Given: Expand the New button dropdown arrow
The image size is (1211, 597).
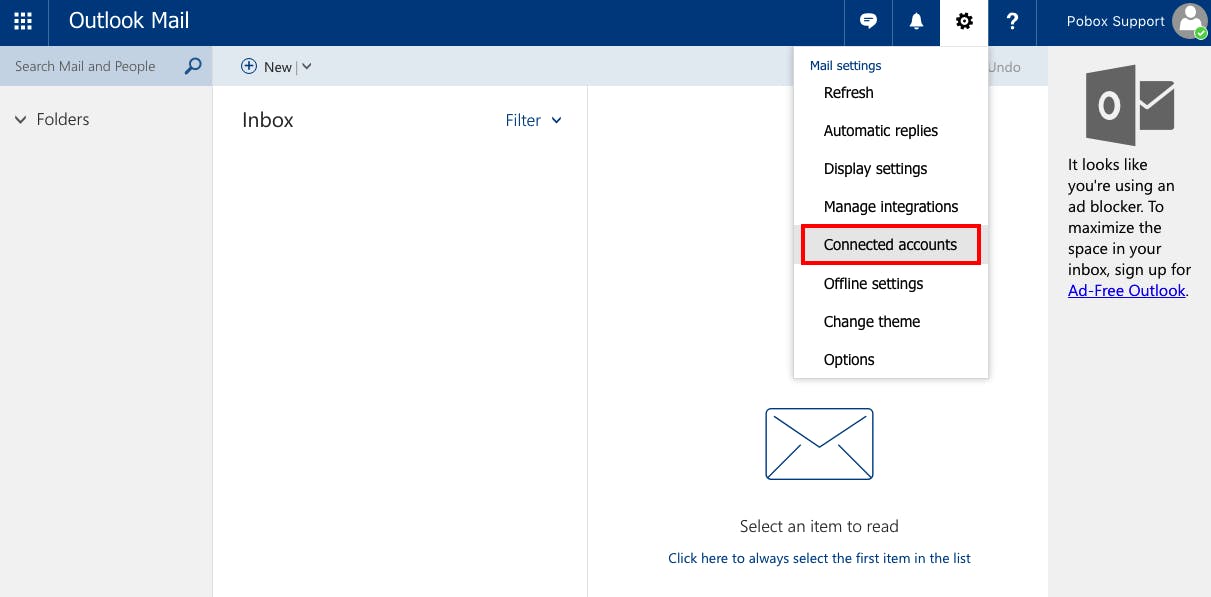Looking at the screenshot, I should tap(305, 66).
